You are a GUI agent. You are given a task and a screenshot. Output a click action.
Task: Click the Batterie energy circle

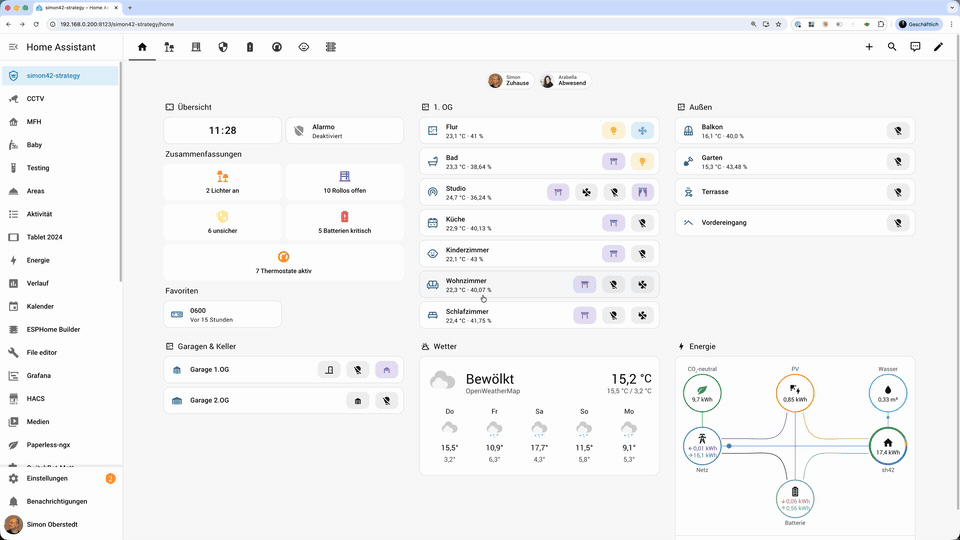795,499
